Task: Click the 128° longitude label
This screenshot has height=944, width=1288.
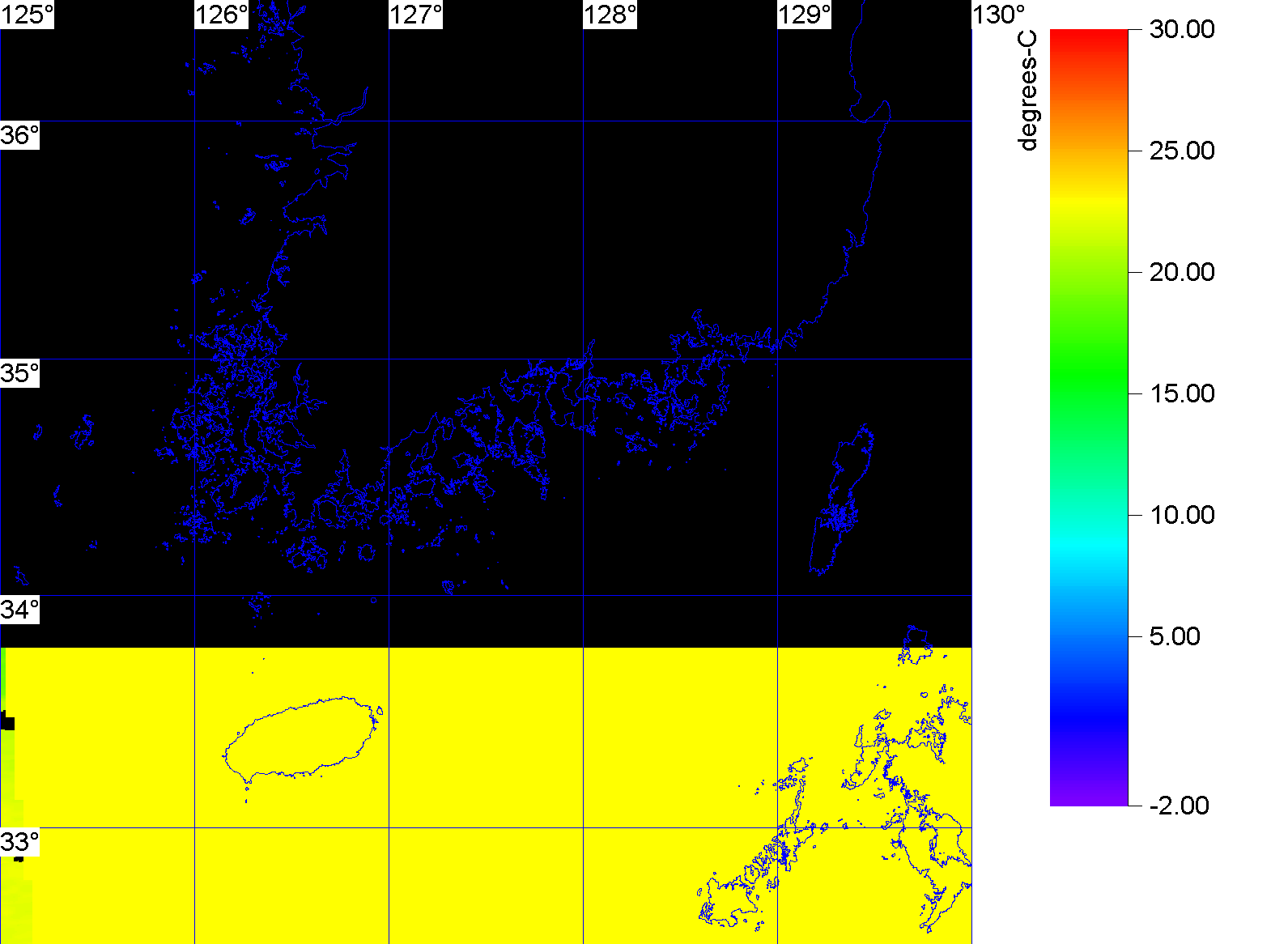Action: 610,15
